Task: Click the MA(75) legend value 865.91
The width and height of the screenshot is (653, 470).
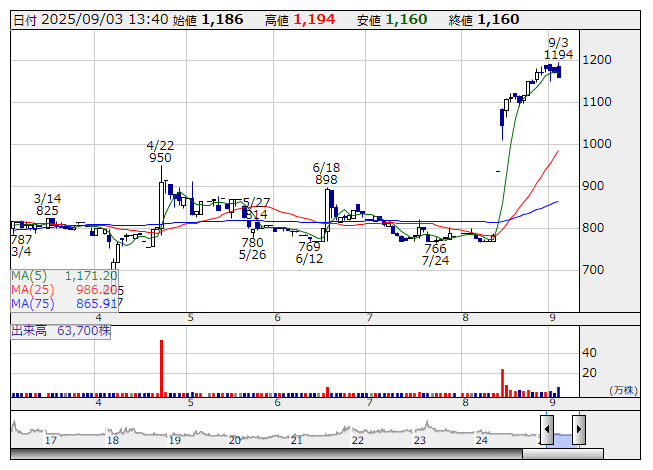Action: coord(96,304)
